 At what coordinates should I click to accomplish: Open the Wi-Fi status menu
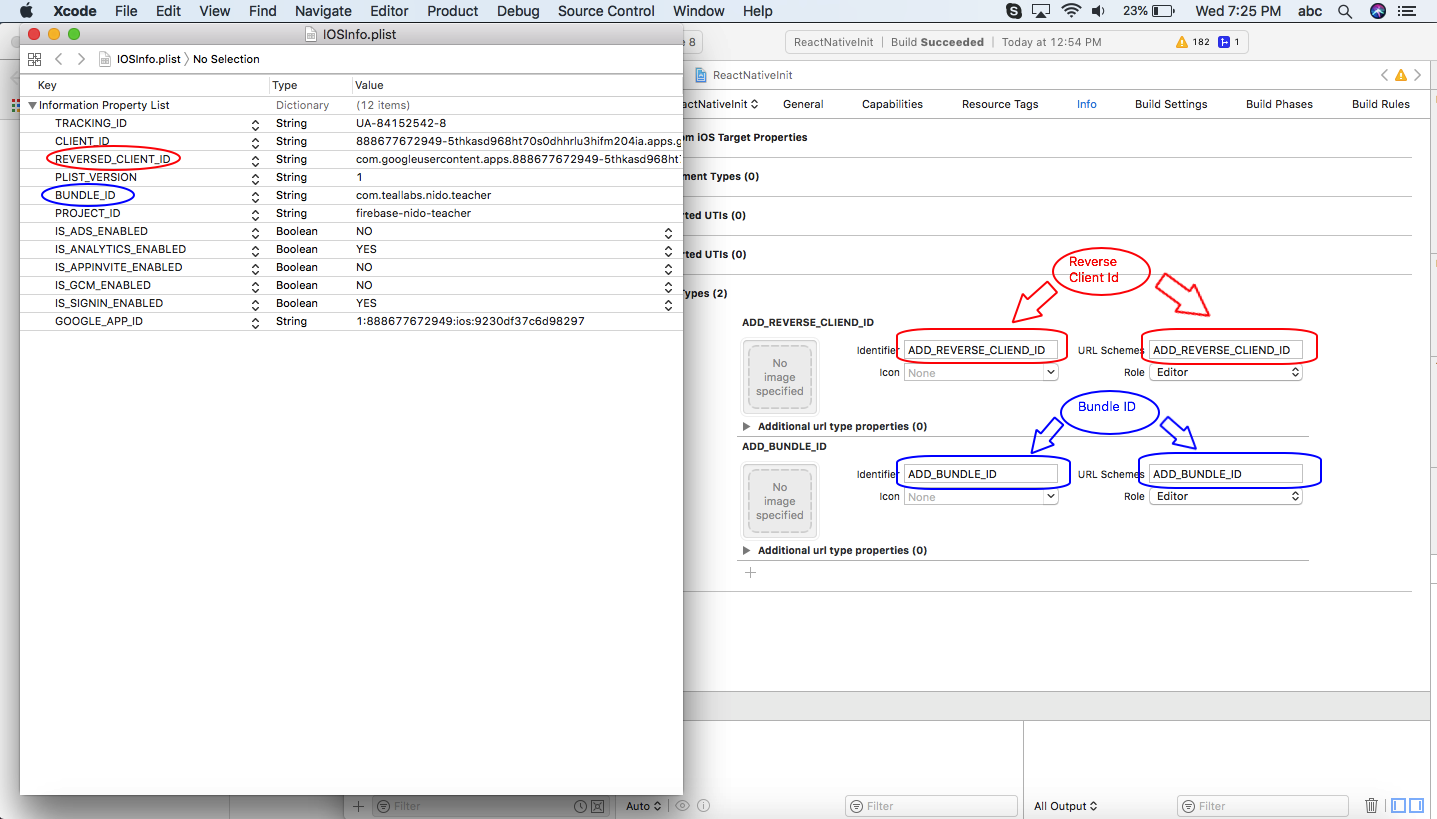coord(1071,11)
